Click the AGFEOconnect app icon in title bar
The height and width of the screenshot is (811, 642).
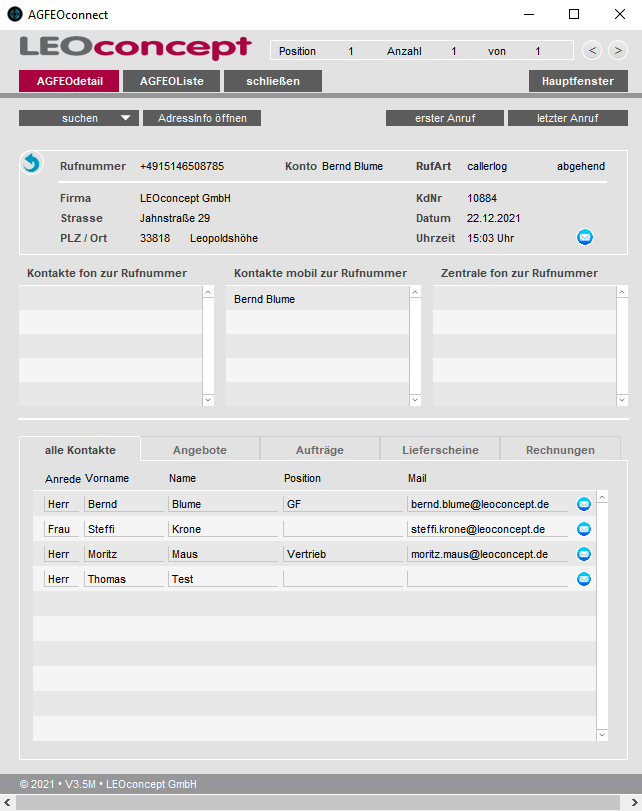14,14
